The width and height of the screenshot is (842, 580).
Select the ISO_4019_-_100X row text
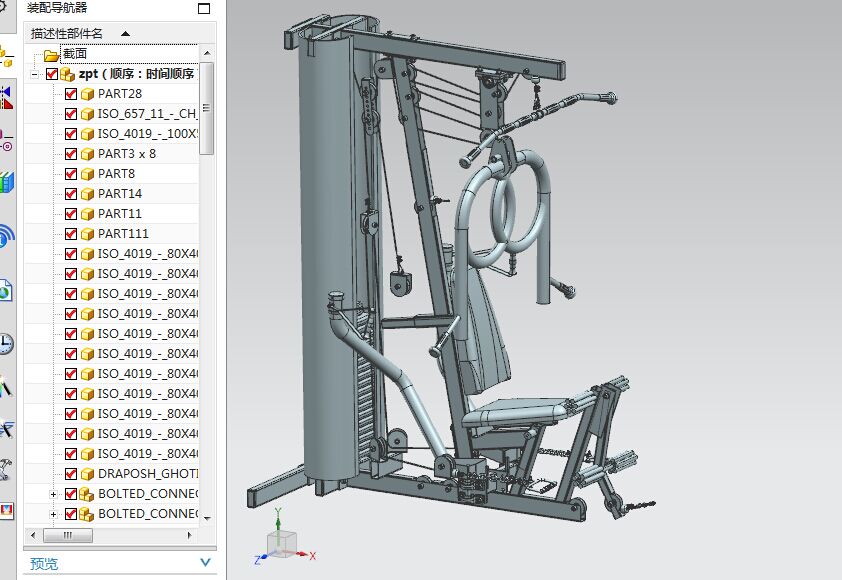tap(147, 134)
